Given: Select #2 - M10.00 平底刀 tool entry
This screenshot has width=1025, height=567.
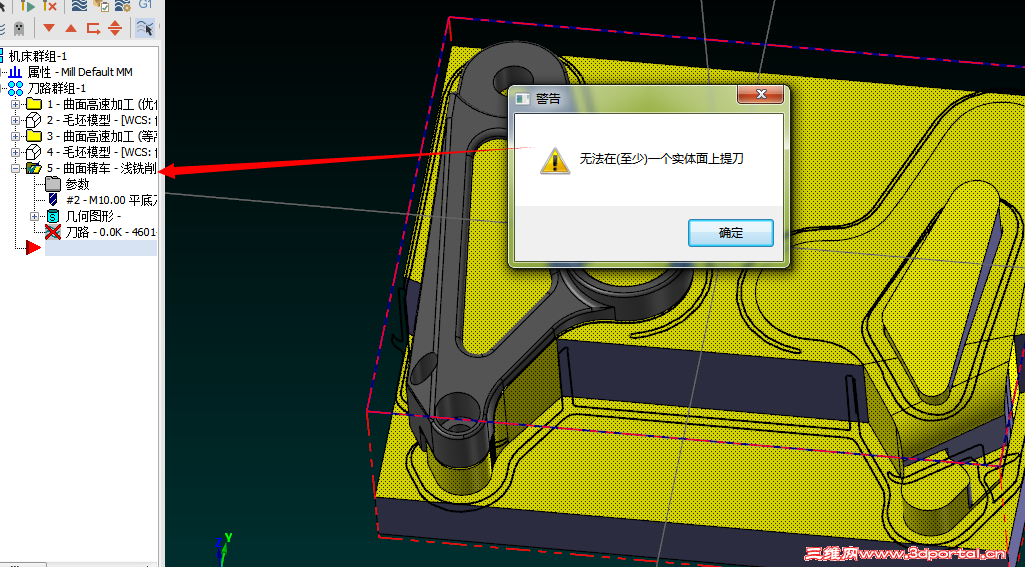Looking at the screenshot, I should point(111,200).
